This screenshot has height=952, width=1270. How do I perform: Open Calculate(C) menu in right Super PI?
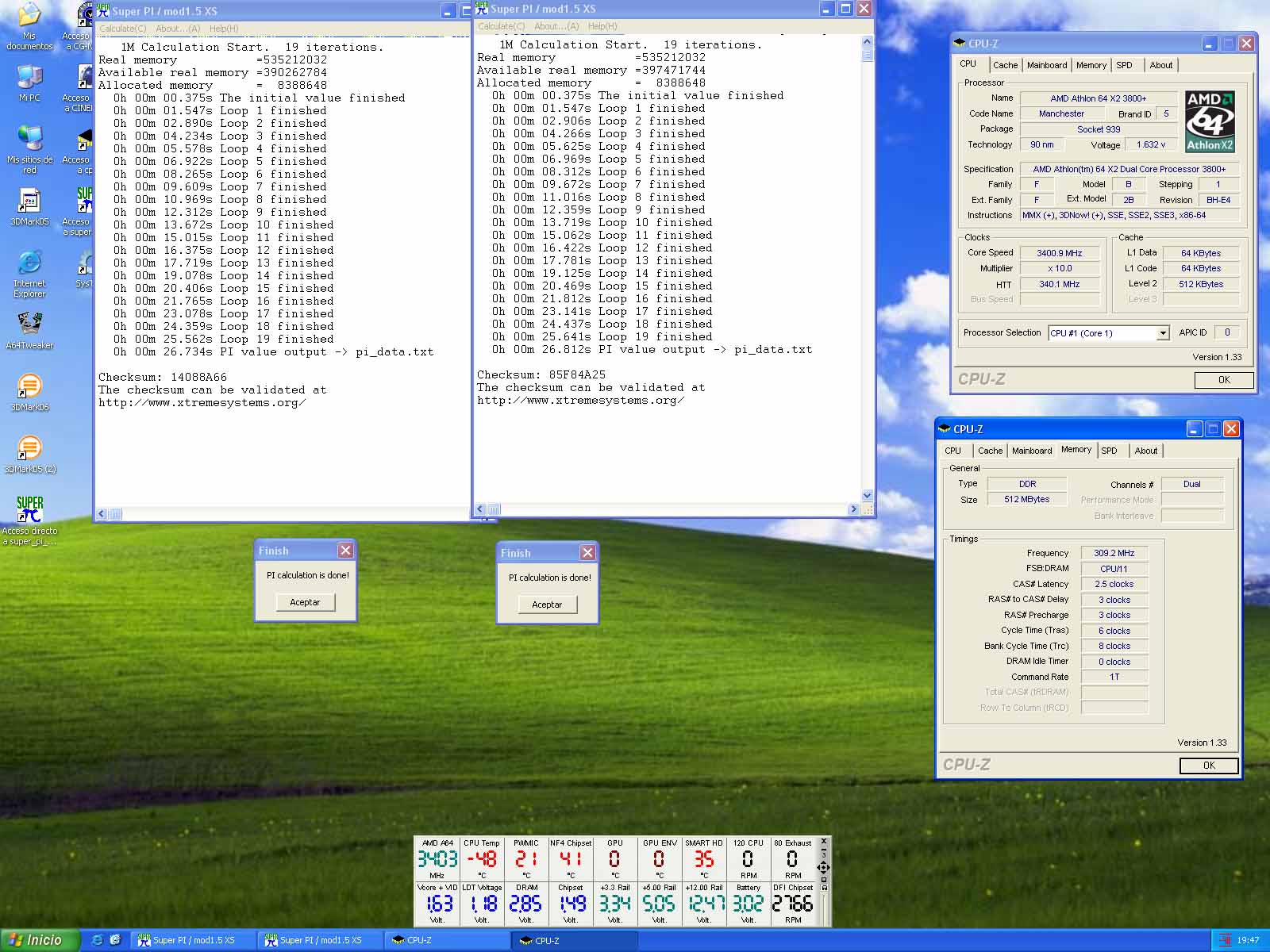501,26
